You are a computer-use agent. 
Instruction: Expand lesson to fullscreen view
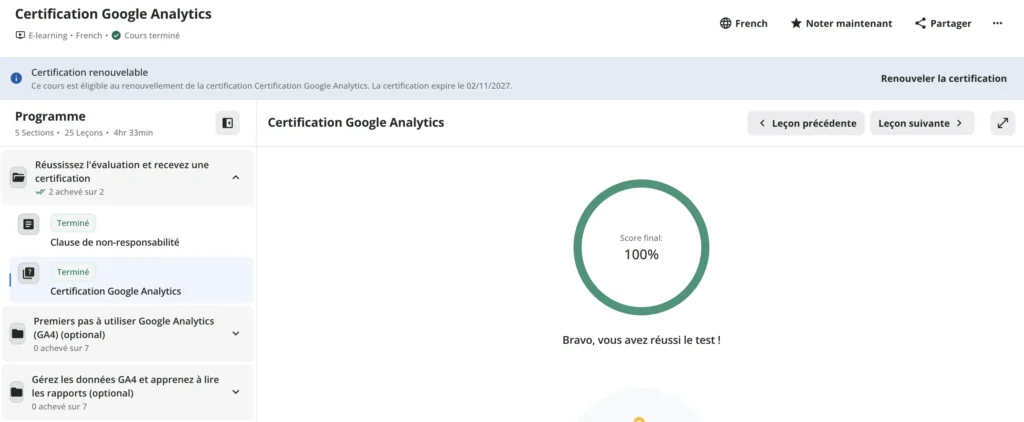click(1002, 123)
